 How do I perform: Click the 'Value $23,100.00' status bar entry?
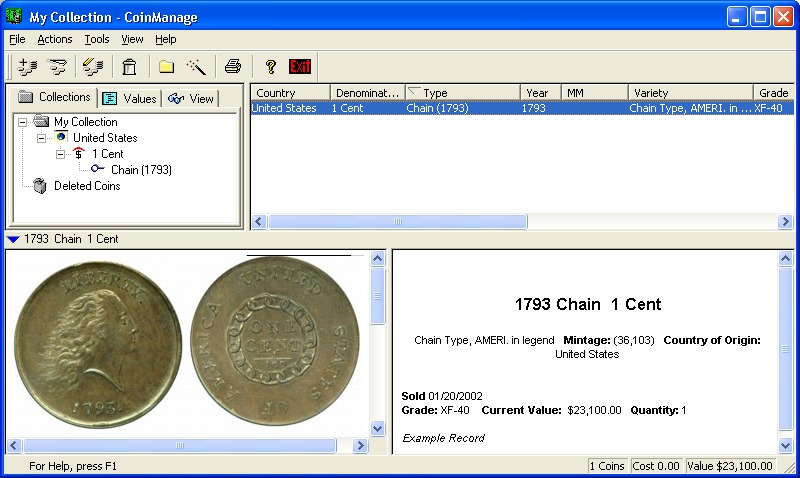coord(730,466)
